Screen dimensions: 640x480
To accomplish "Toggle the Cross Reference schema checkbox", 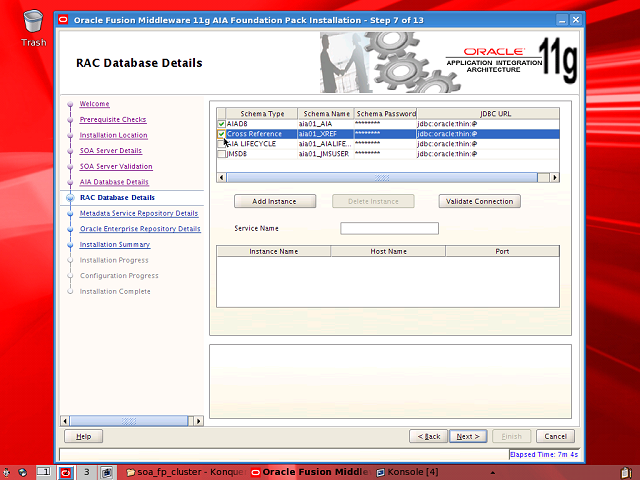I will click(221, 134).
